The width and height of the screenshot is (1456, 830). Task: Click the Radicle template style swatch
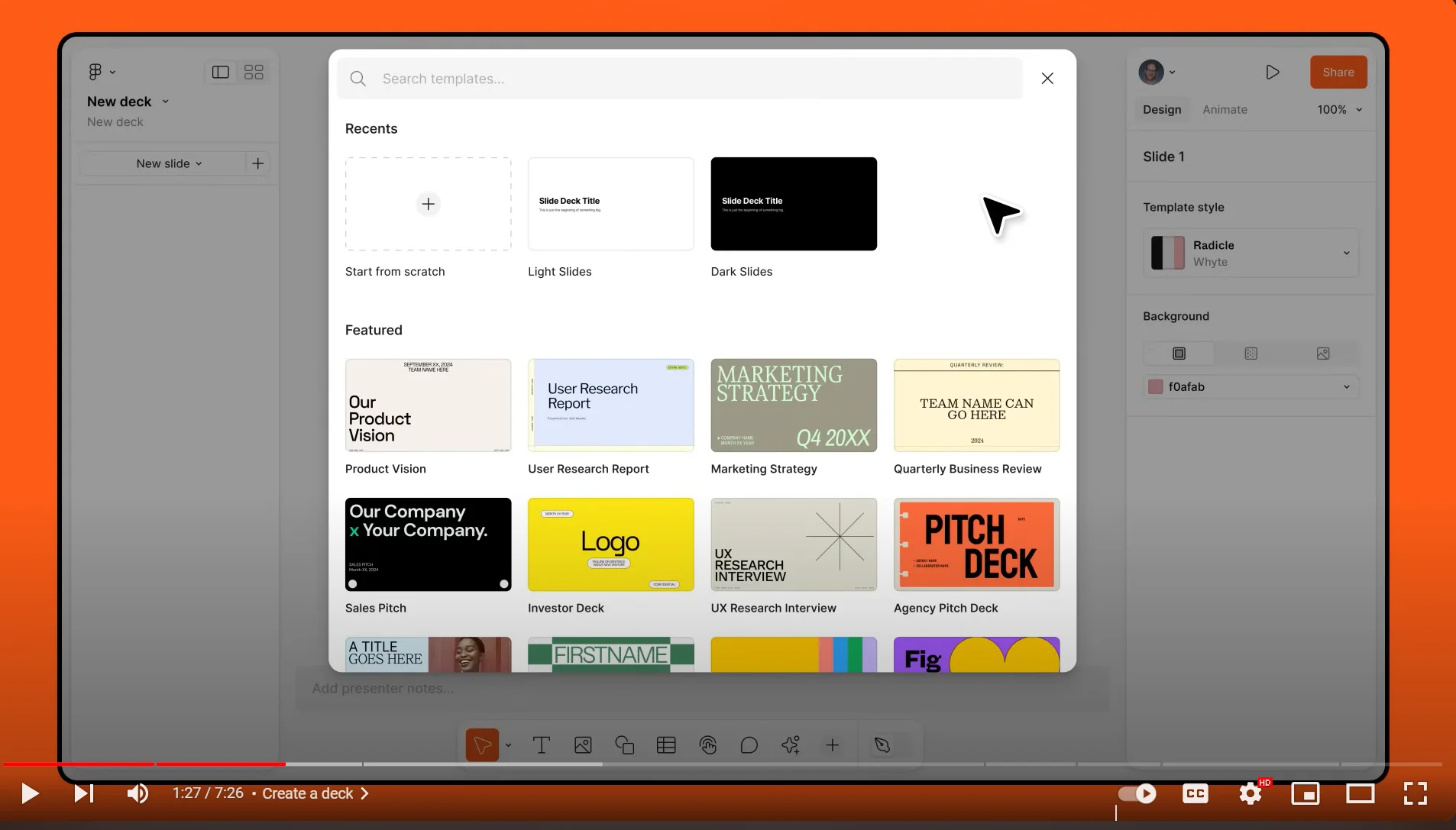[1167, 253]
